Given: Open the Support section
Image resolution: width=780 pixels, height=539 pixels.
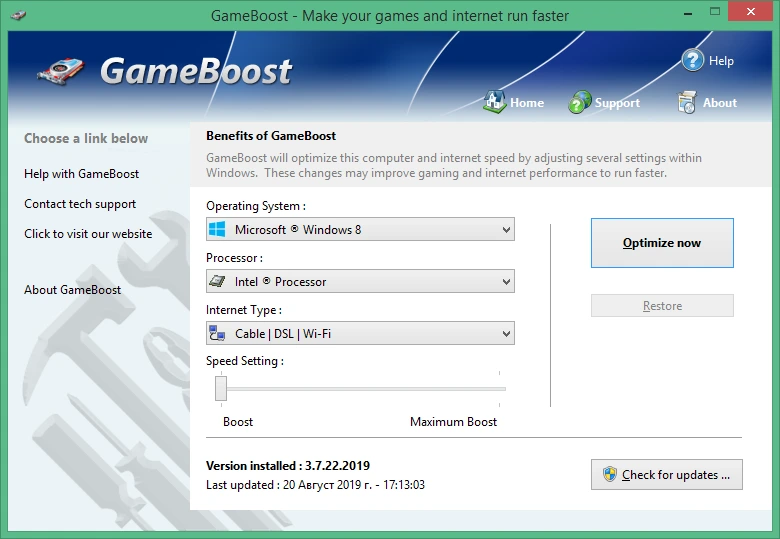Looking at the screenshot, I should coord(617,102).
